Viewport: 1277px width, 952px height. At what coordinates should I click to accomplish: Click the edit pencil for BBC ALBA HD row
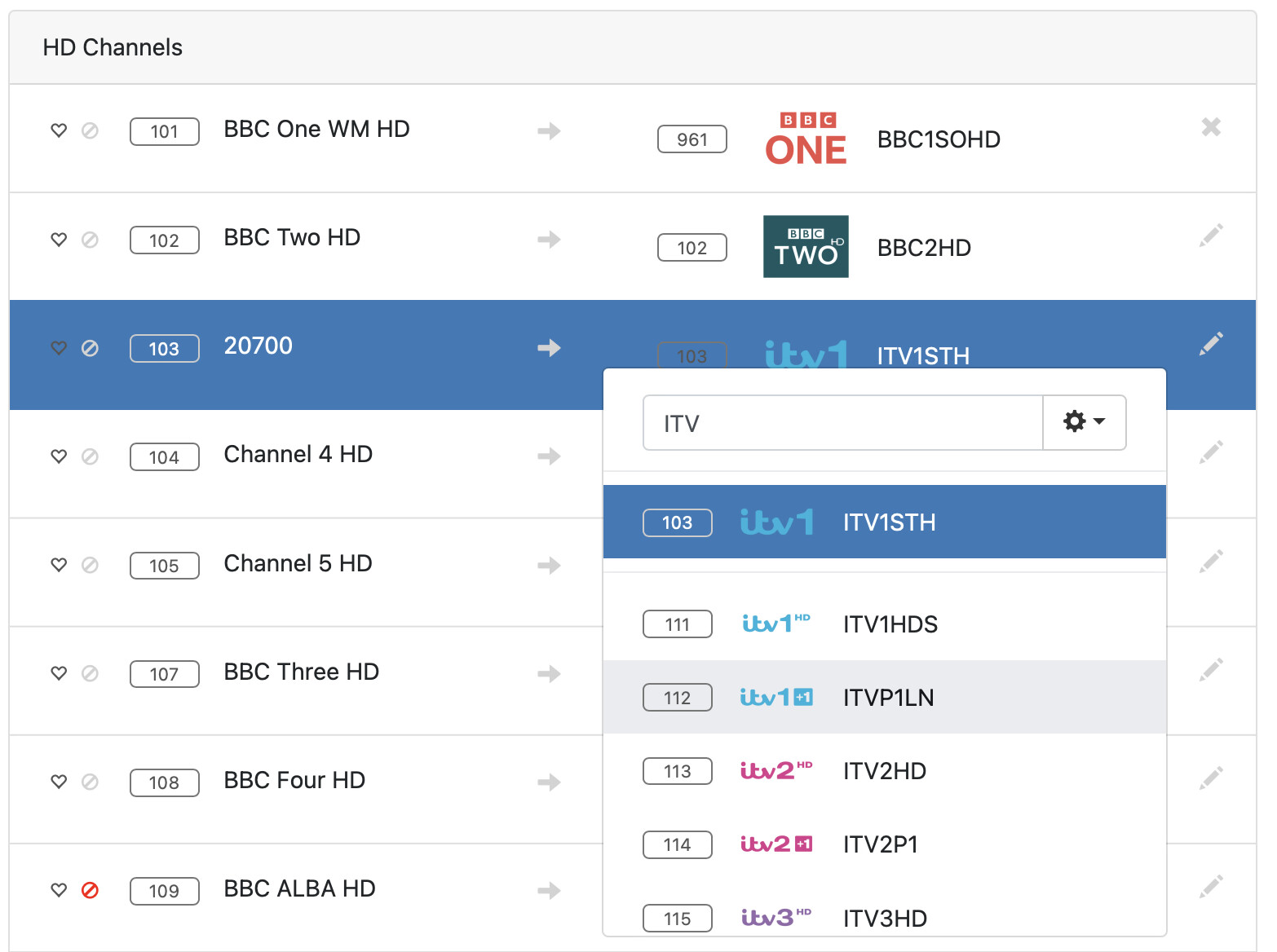coord(1211,887)
